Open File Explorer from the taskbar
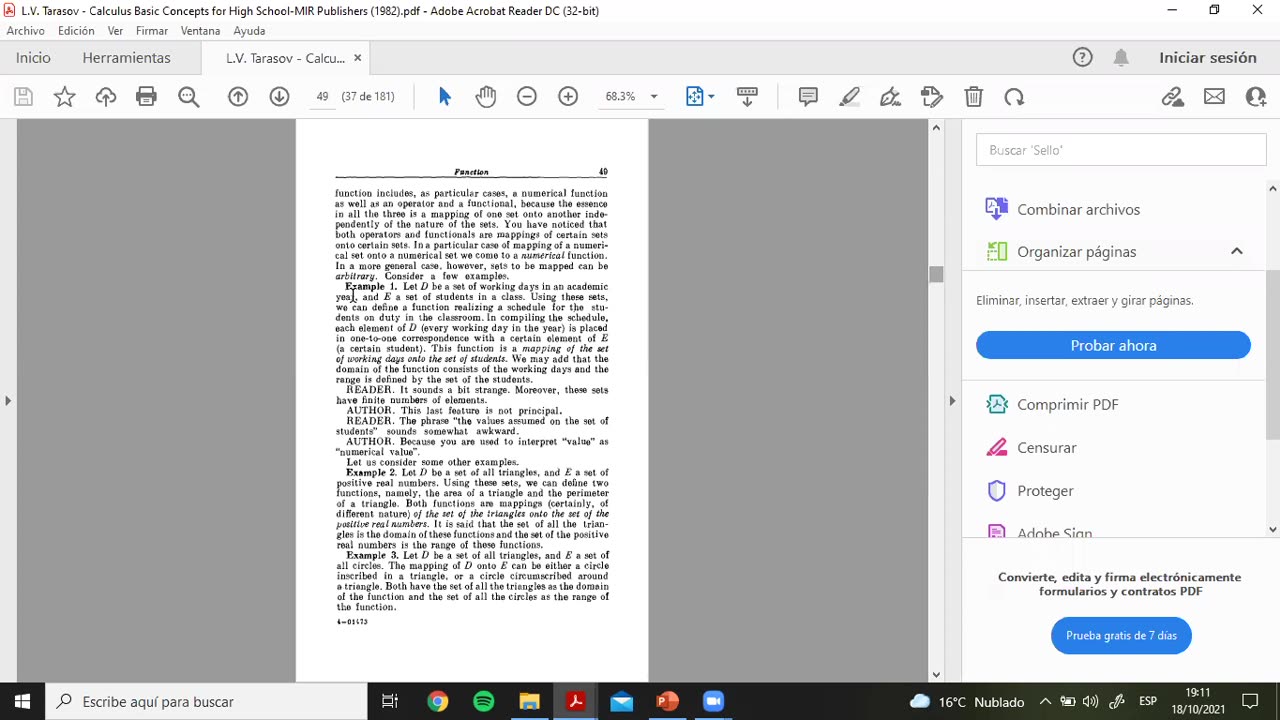 tap(529, 701)
